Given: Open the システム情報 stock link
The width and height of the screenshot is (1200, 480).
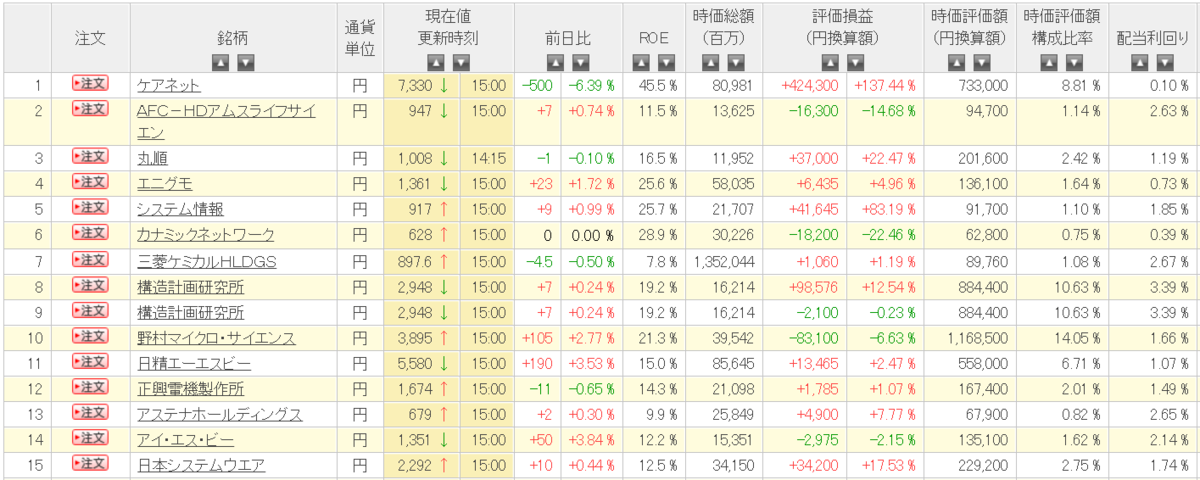Looking at the screenshot, I should click(x=180, y=209).
